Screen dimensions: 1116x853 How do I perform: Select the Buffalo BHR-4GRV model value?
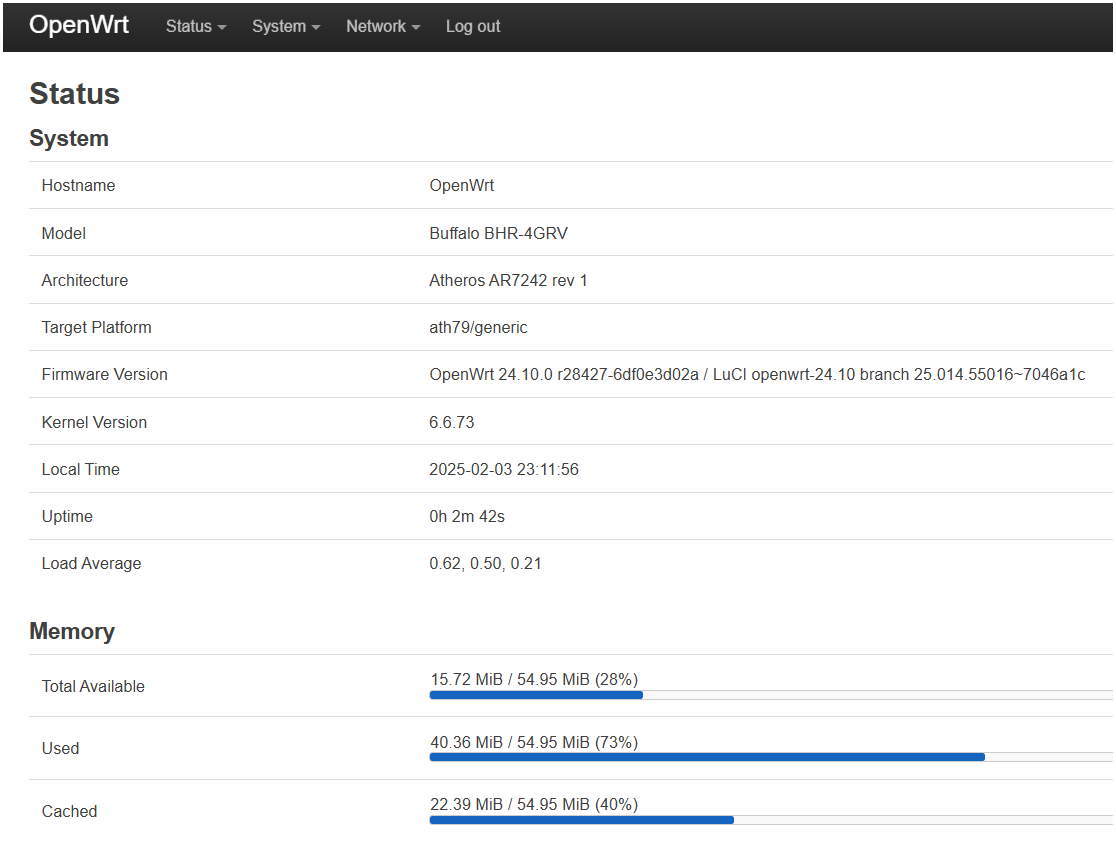[x=498, y=233]
